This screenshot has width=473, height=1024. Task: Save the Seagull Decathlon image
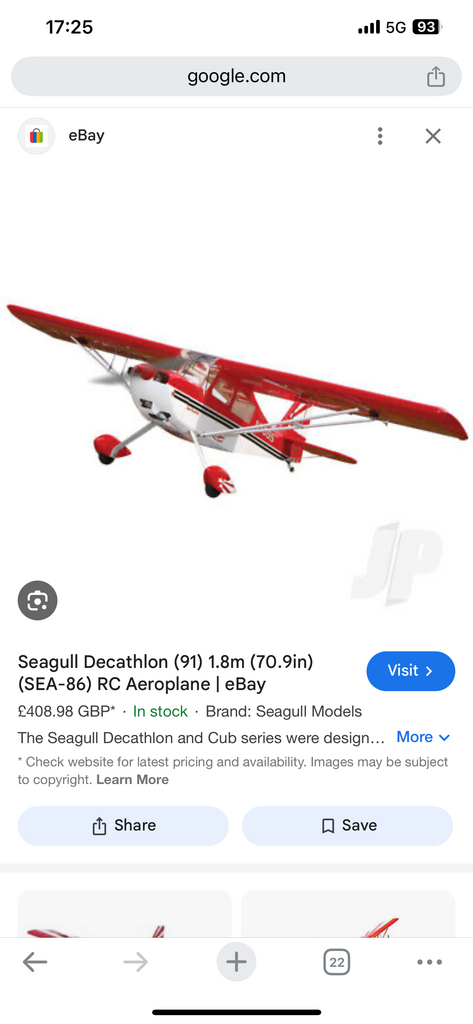click(x=348, y=825)
